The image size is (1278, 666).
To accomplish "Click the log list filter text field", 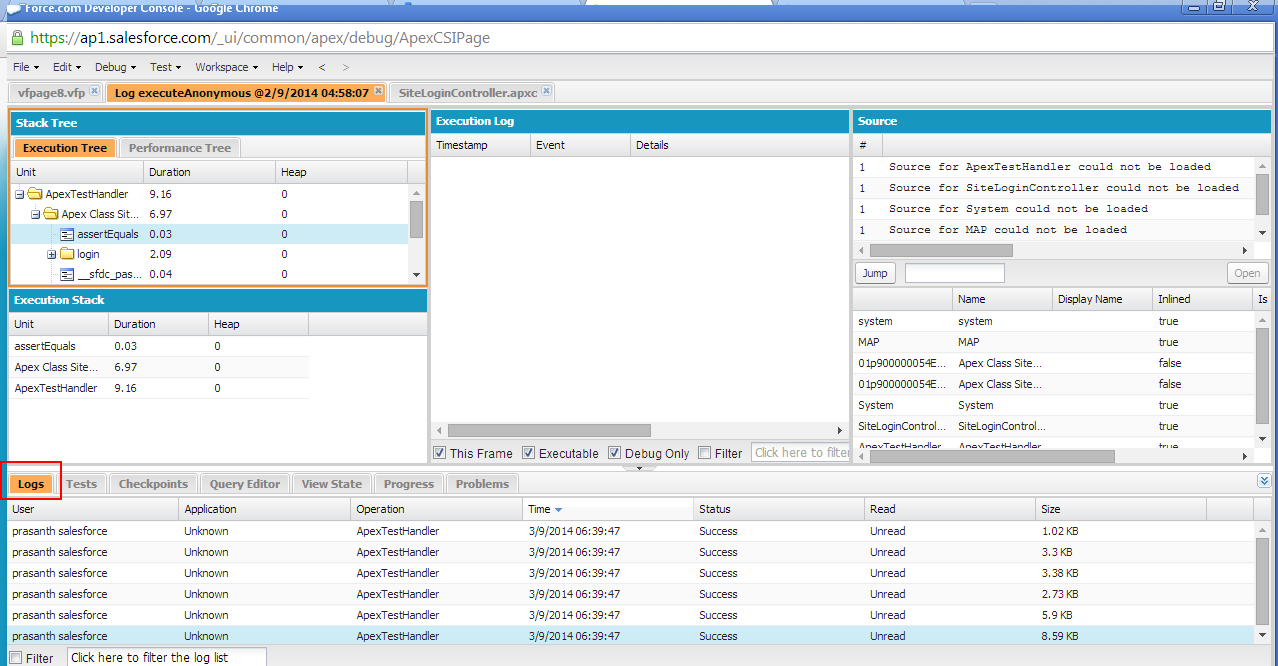I will [x=167, y=658].
